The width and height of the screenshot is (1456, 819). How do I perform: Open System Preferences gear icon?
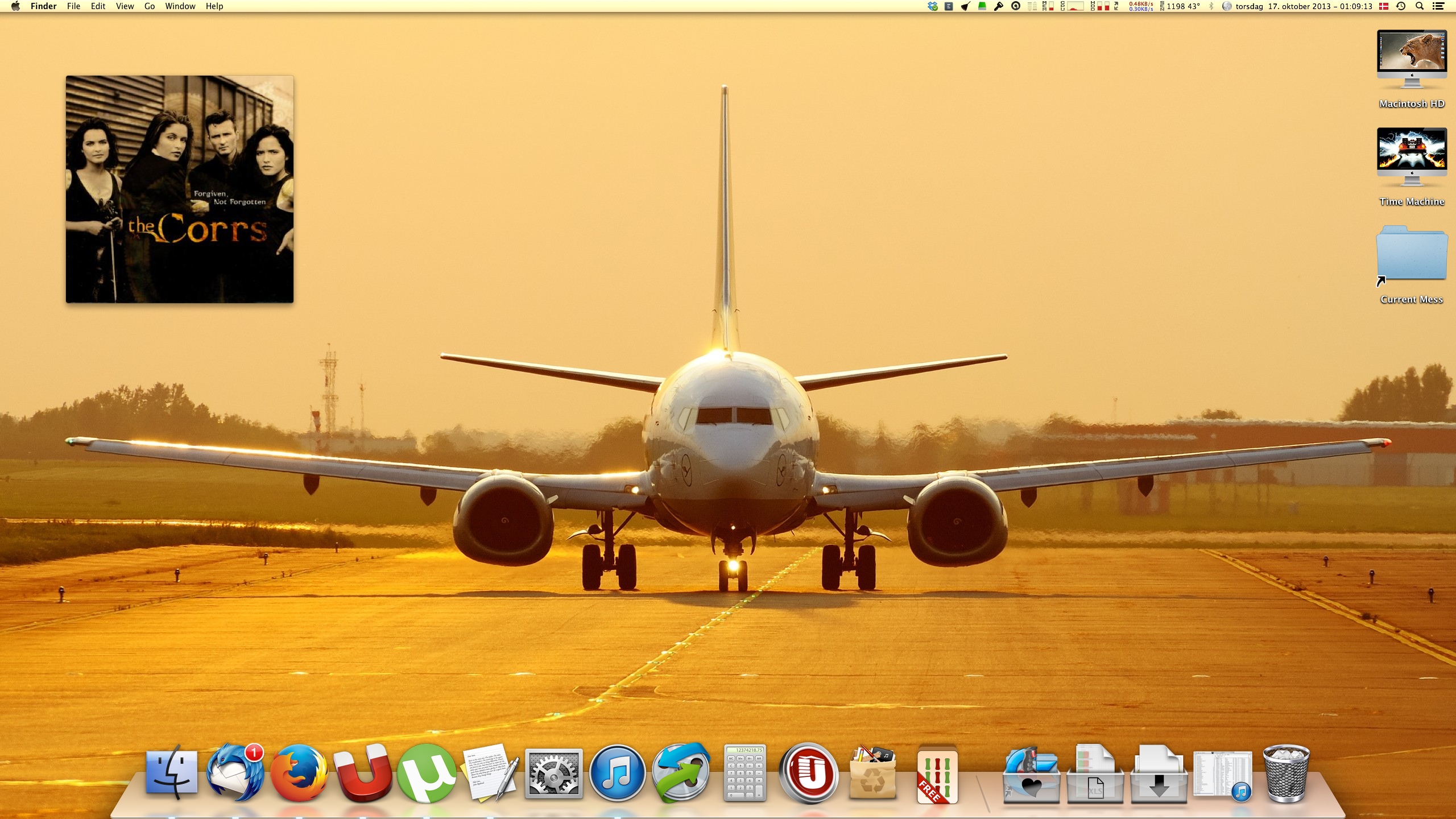click(553, 773)
